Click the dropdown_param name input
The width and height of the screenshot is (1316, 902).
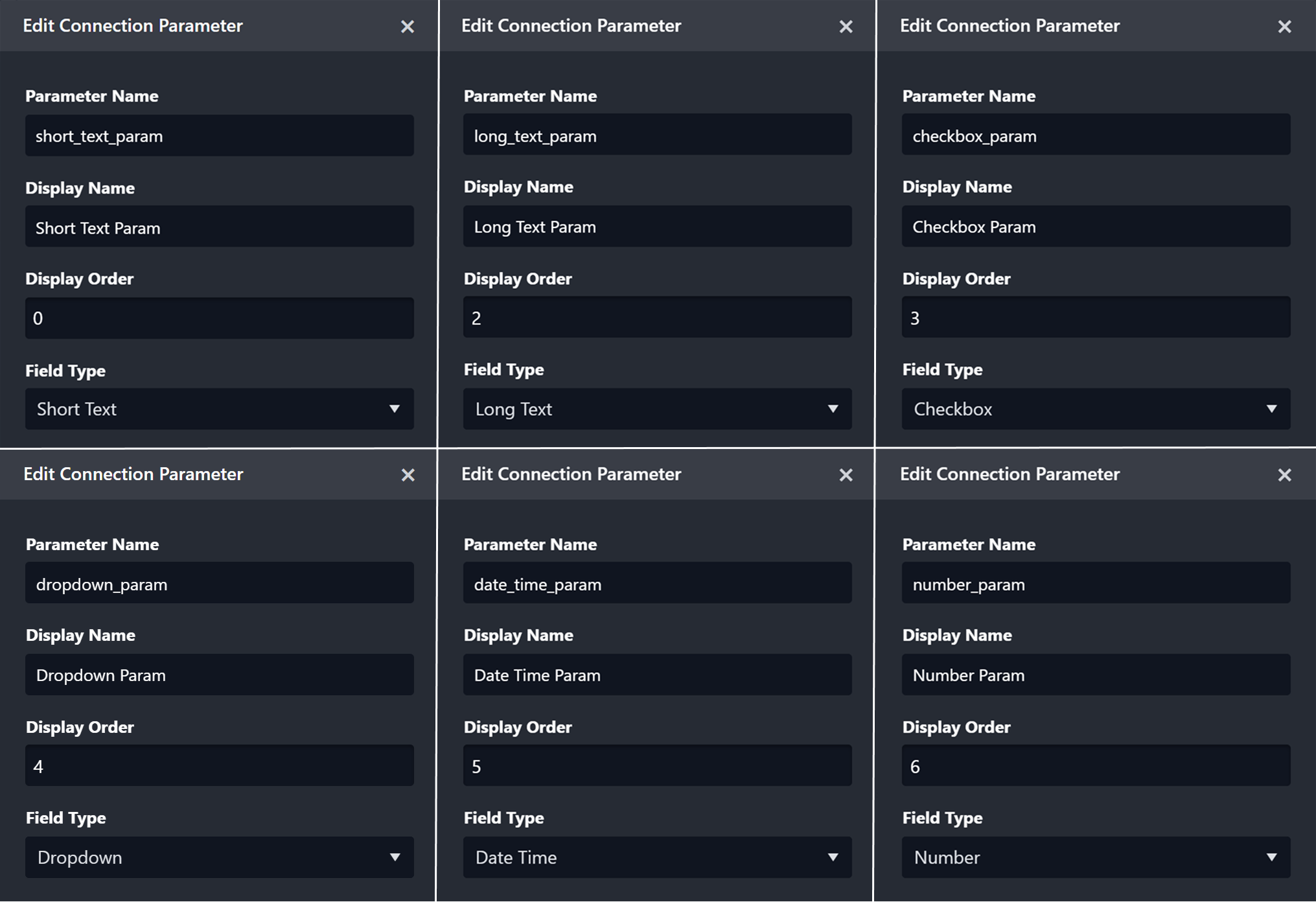219,584
